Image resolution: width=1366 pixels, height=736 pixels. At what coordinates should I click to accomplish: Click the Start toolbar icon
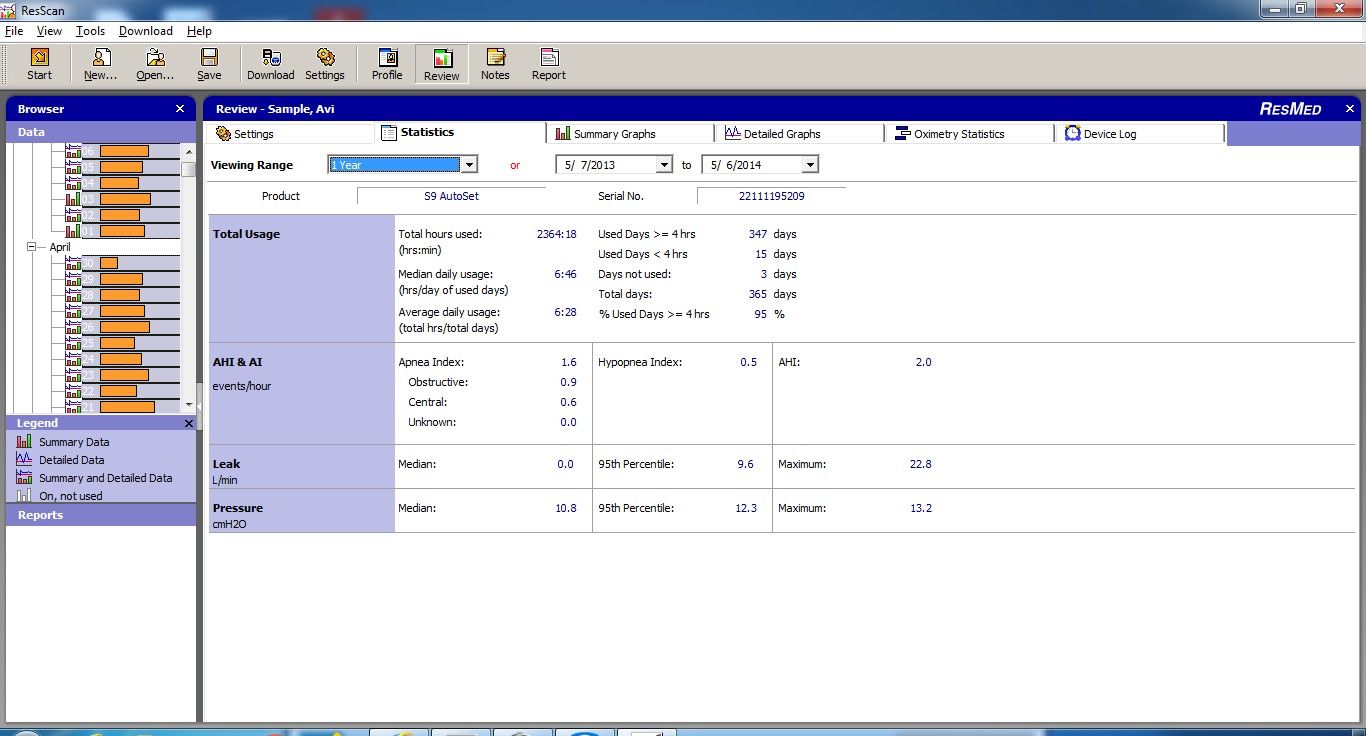(x=39, y=64)
